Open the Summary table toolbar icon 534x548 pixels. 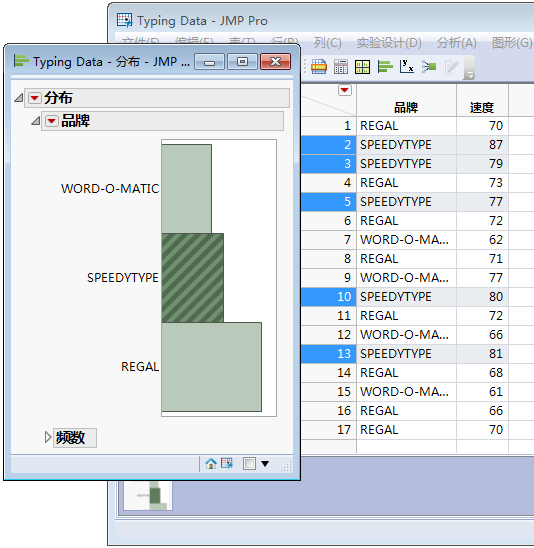click(x=341, y=66)
